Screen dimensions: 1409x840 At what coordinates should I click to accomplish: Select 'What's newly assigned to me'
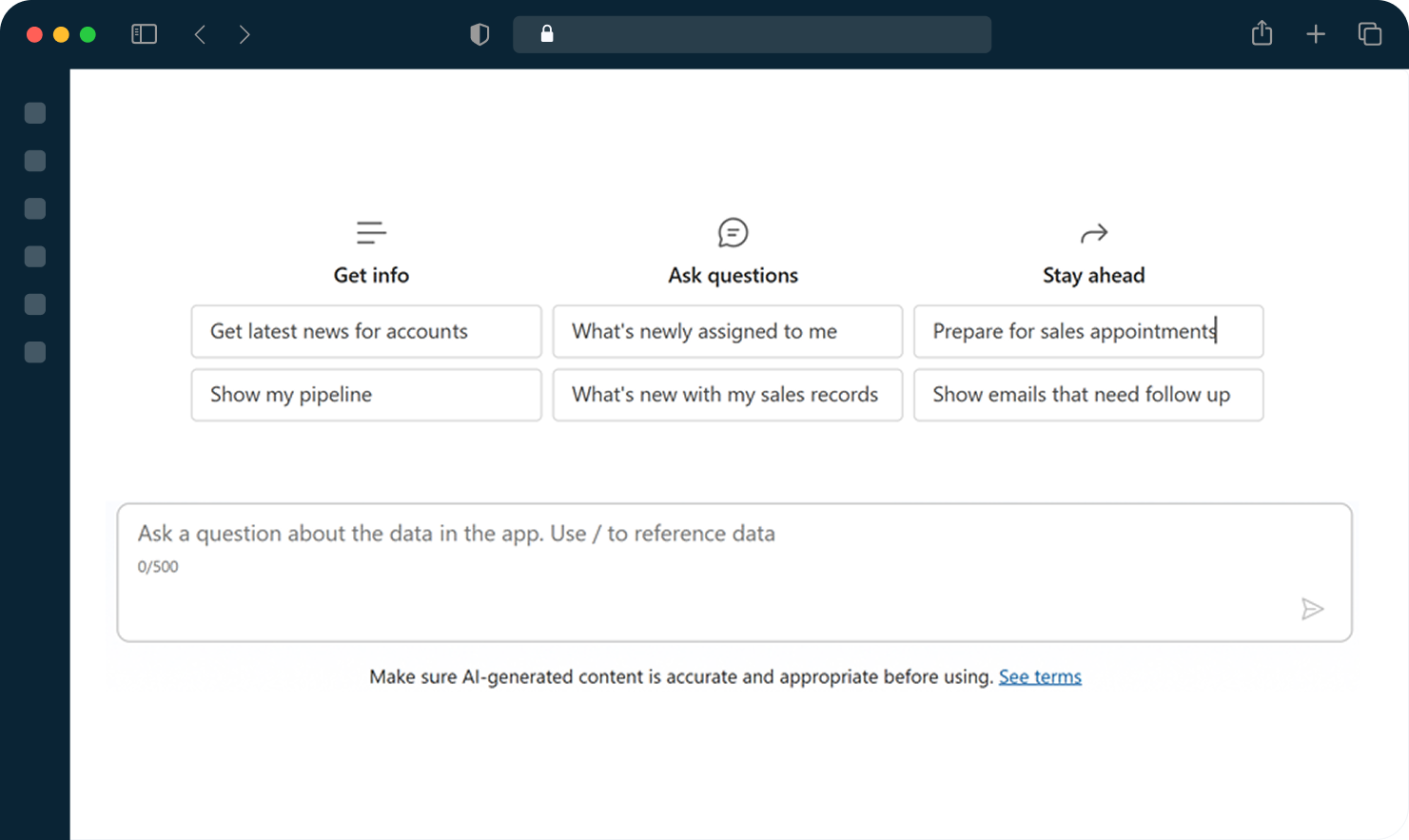click(x=727, y=331)
